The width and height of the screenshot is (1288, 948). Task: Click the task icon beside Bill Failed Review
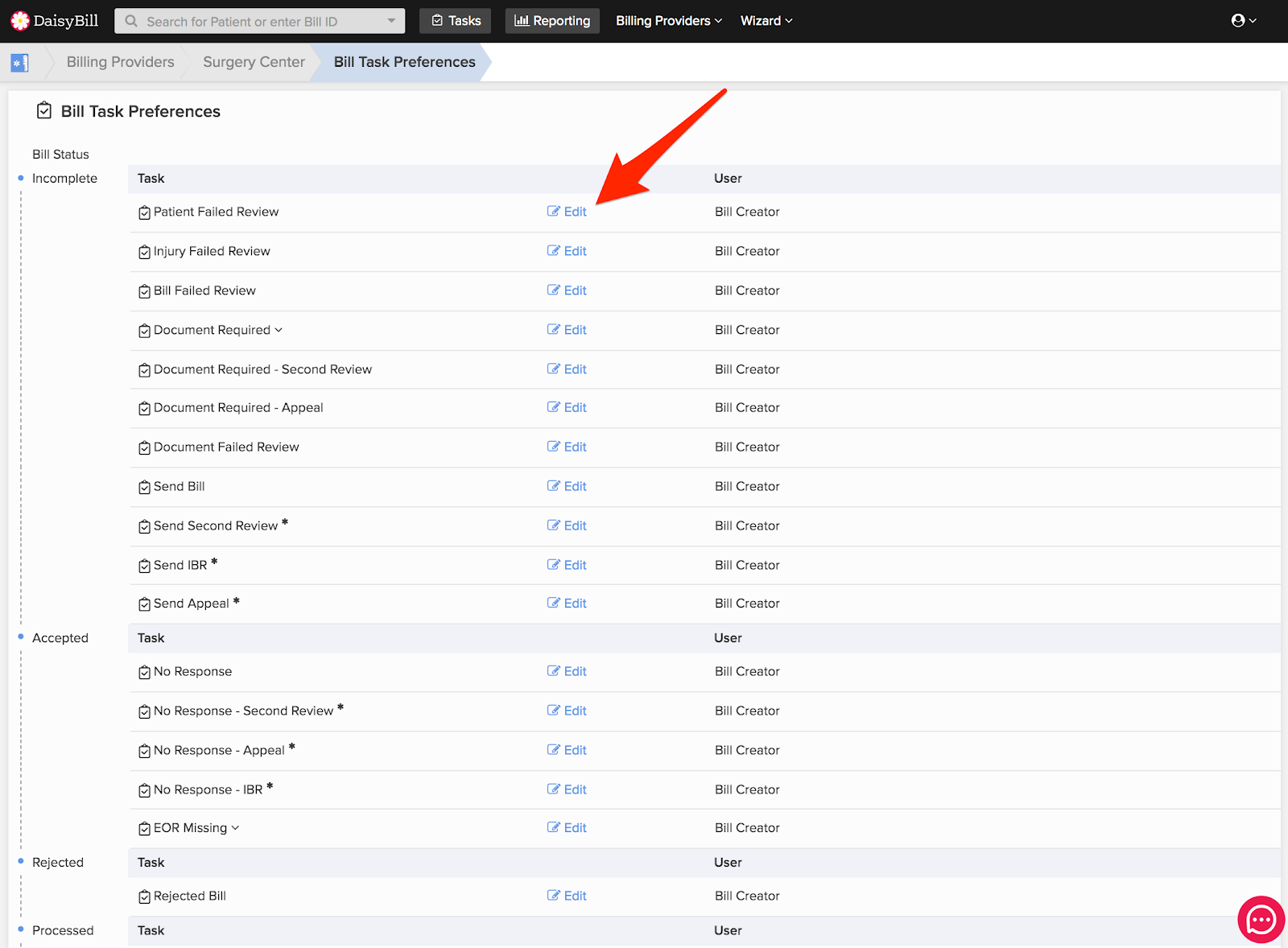pyautogui.click(x=144, y=291)
